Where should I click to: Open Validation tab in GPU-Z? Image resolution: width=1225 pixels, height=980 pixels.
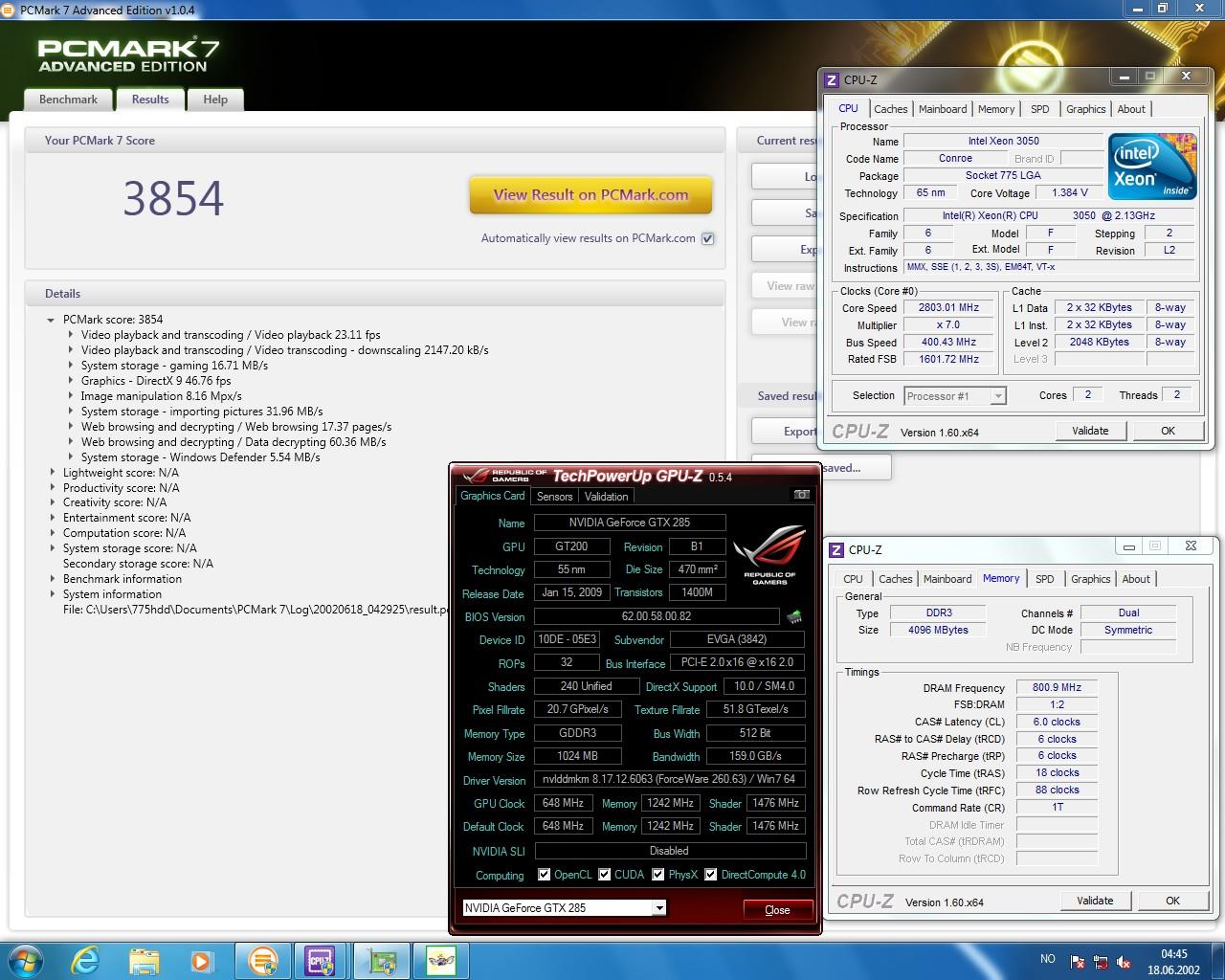[607, 497]
